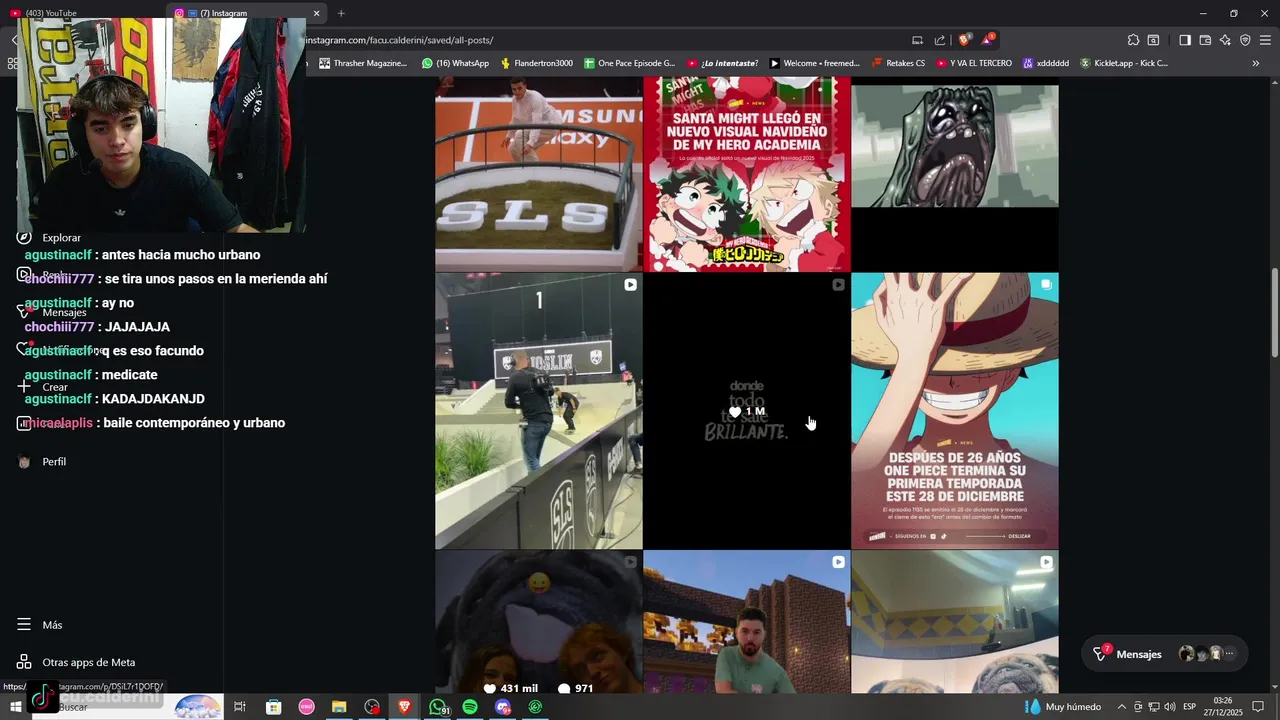
Task: Open the 'donde todo te sale brillante' post
Action: tap(746, 411)
